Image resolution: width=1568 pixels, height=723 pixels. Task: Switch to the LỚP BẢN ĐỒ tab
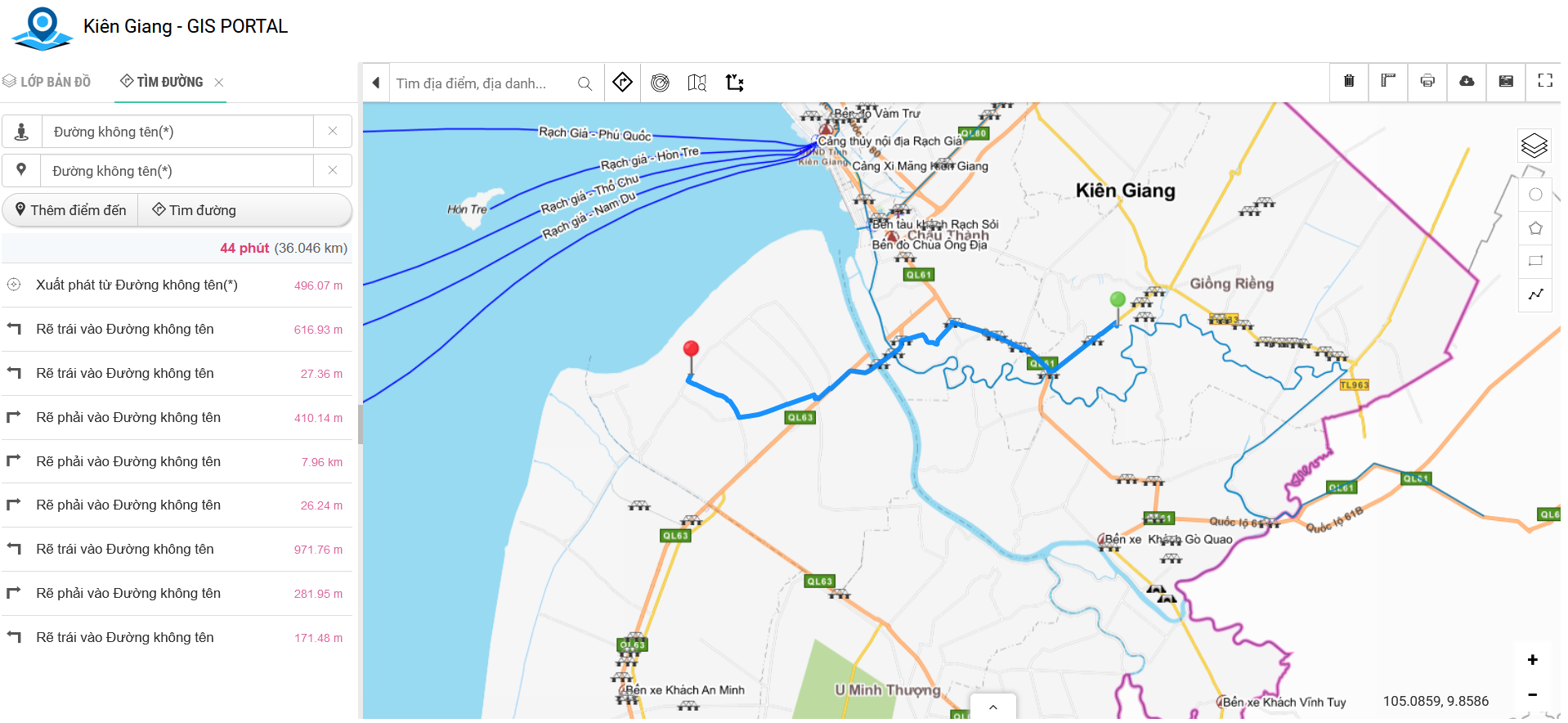47,82
